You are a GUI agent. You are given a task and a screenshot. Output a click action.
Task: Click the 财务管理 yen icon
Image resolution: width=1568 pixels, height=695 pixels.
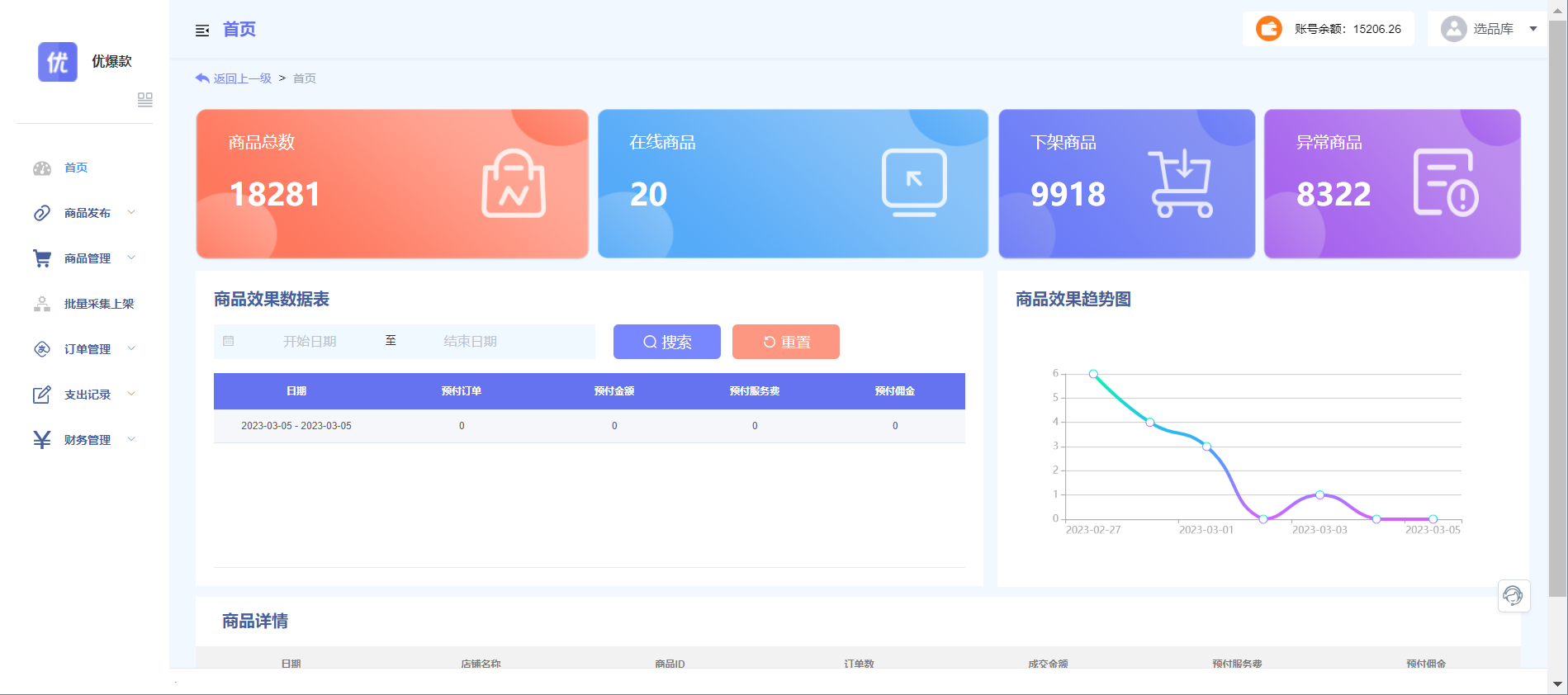tap(42, 440)
